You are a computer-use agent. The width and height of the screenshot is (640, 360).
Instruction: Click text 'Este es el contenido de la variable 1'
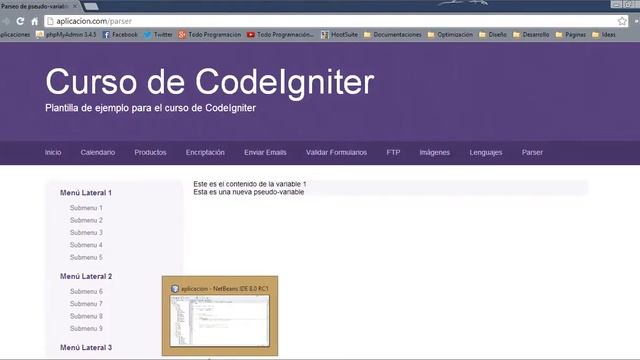click(x=250, y=184)
